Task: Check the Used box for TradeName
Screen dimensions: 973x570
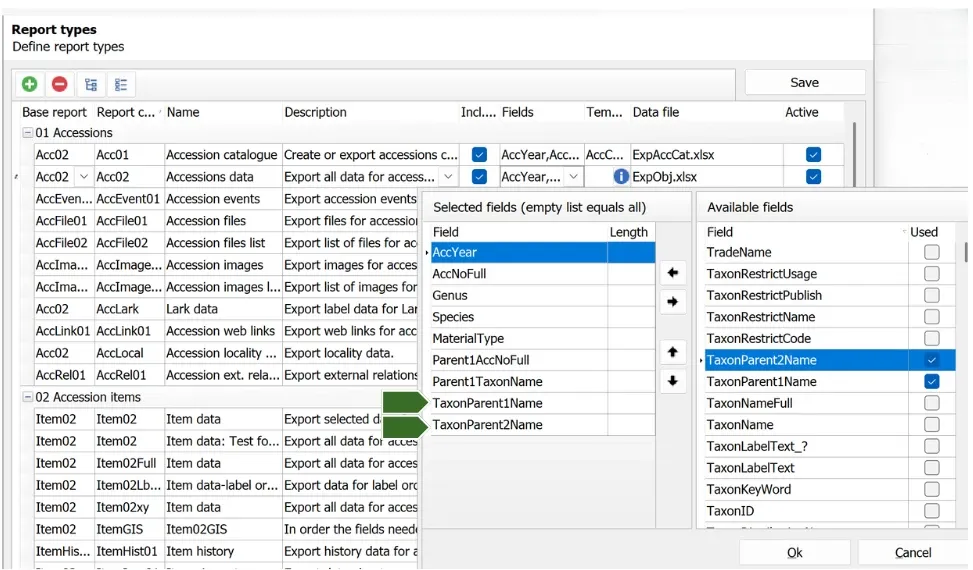Action: point(931,252)
